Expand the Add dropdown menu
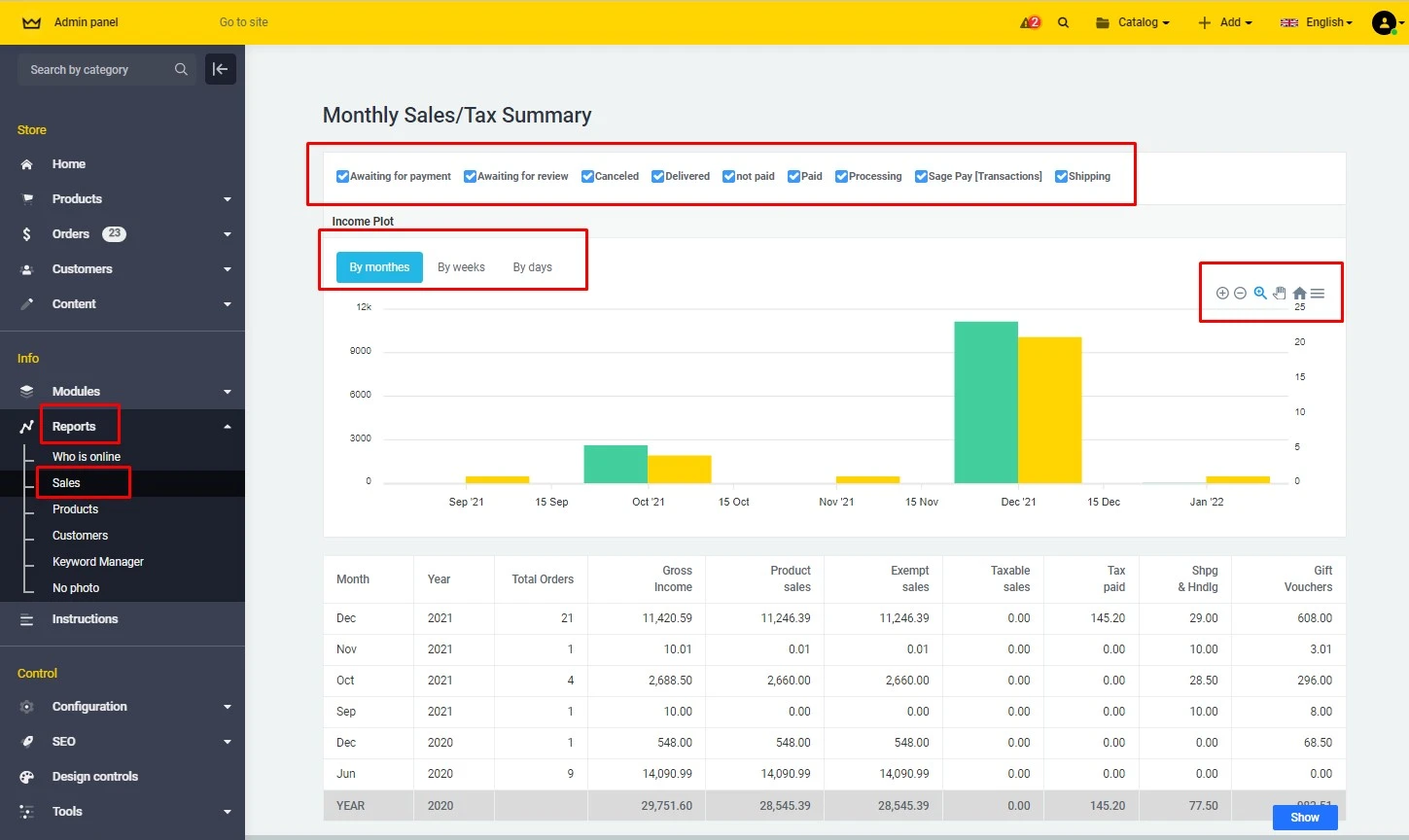The width and height of the screenshot is (1409, 840). (1224, 21)
